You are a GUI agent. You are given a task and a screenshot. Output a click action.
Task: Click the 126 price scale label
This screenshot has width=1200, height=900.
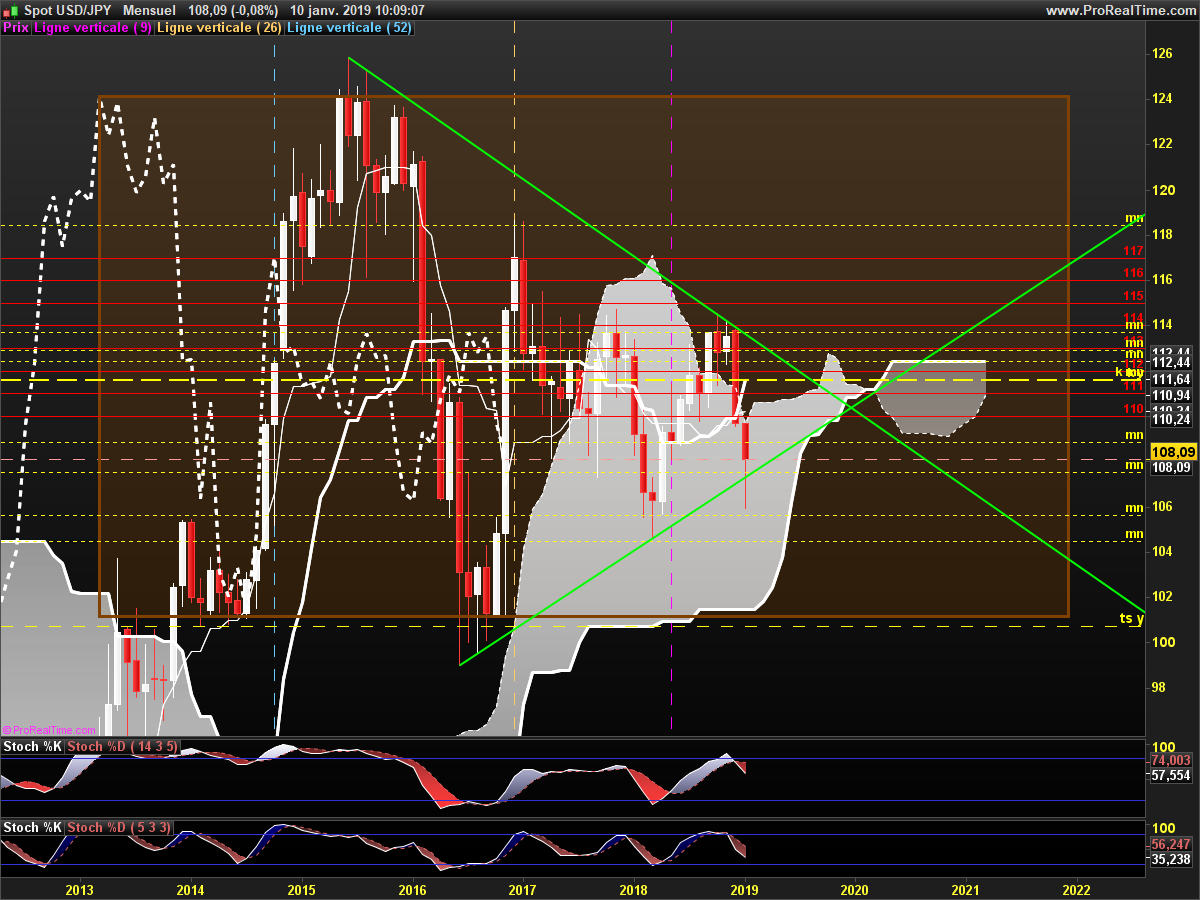1163,54
